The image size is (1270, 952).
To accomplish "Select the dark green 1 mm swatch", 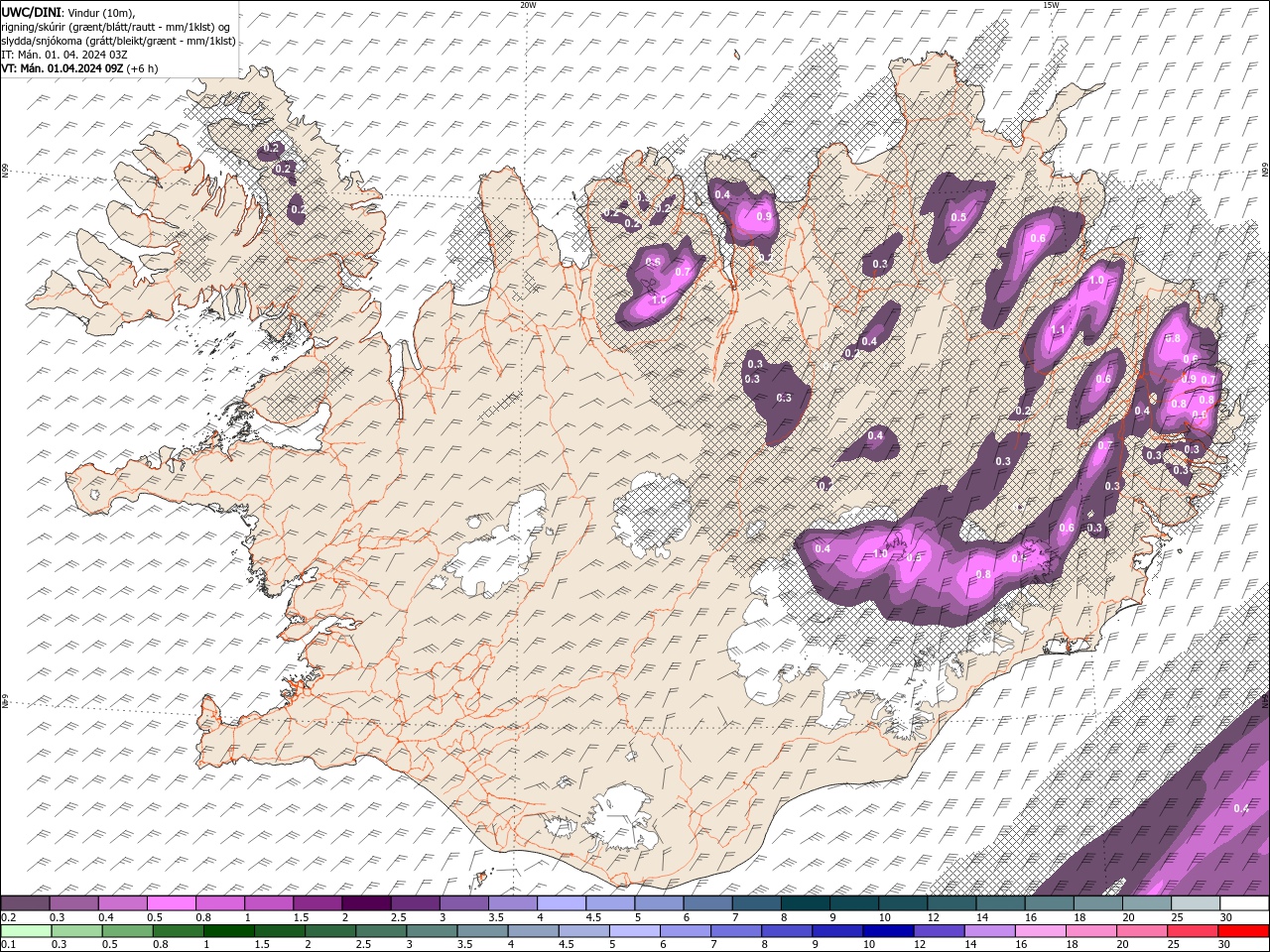I will point(229,931).
